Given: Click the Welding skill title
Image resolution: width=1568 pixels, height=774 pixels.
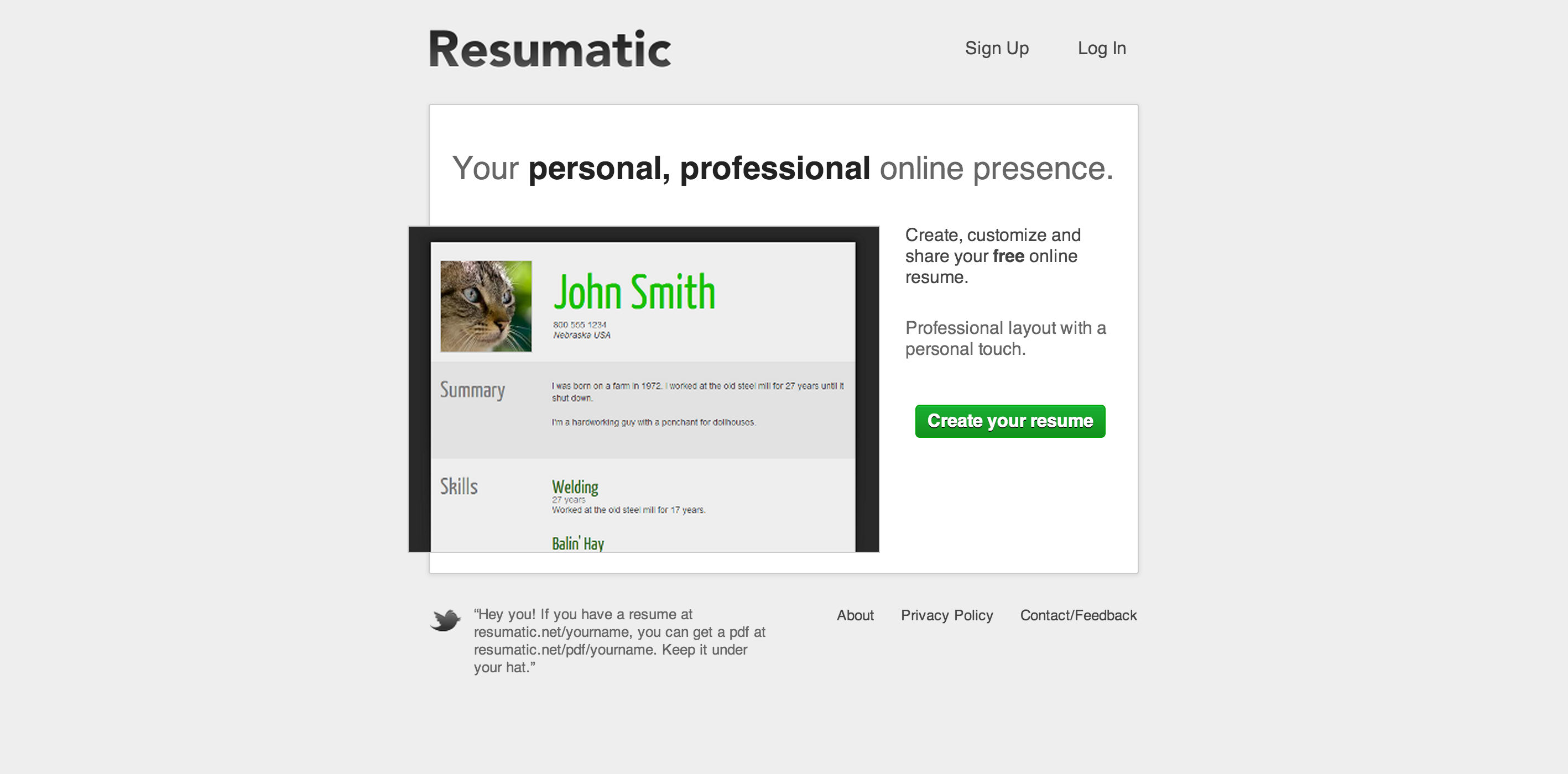Looking at the screenshot, I should click(x=575, y=487).
